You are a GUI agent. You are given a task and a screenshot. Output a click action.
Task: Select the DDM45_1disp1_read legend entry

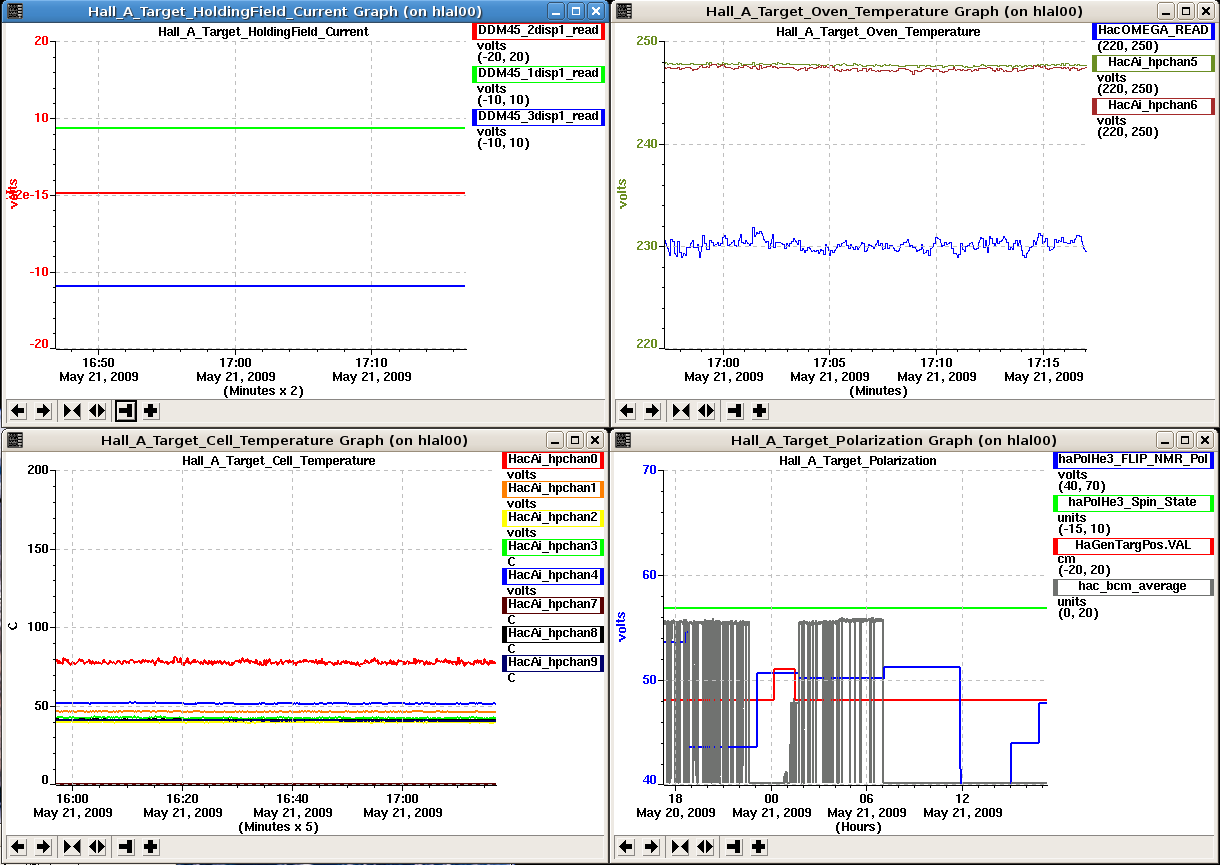coord(538,74)
